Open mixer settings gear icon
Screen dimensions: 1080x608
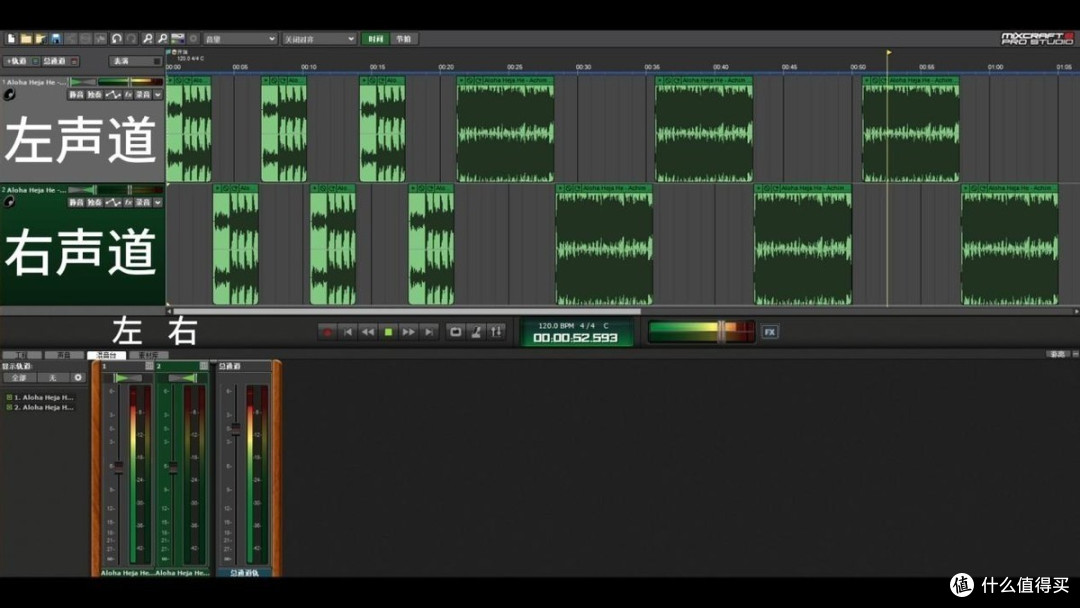[x=78, y=378]
